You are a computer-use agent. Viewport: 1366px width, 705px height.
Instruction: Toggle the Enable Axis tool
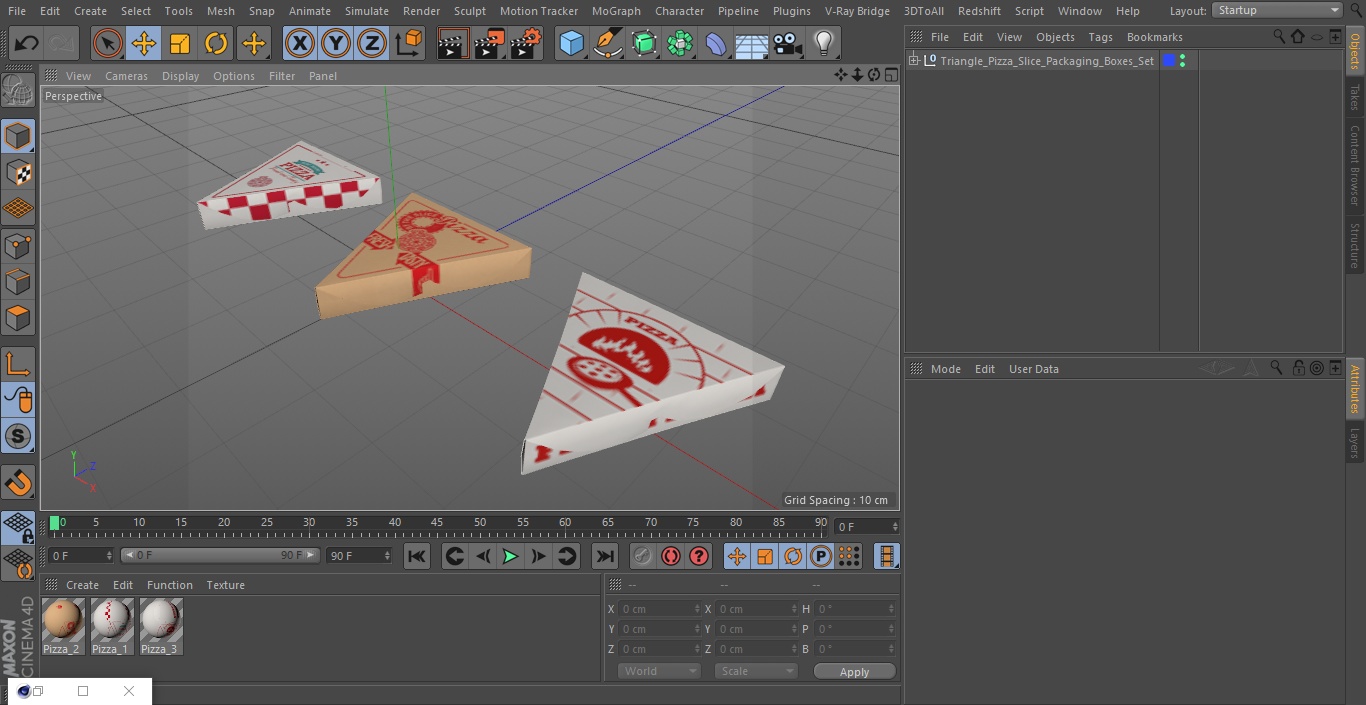tap(18, 365)
